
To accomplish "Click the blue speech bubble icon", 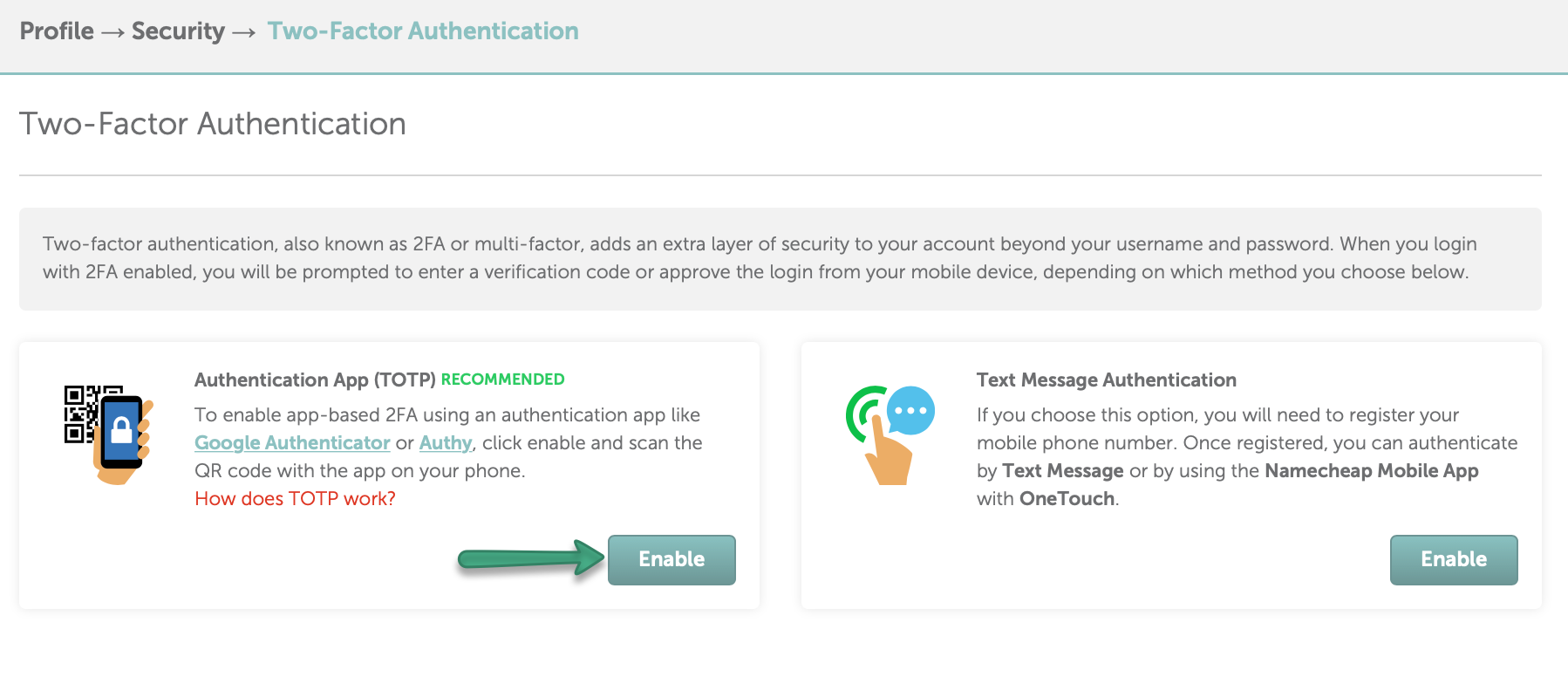I will (911, 410).
